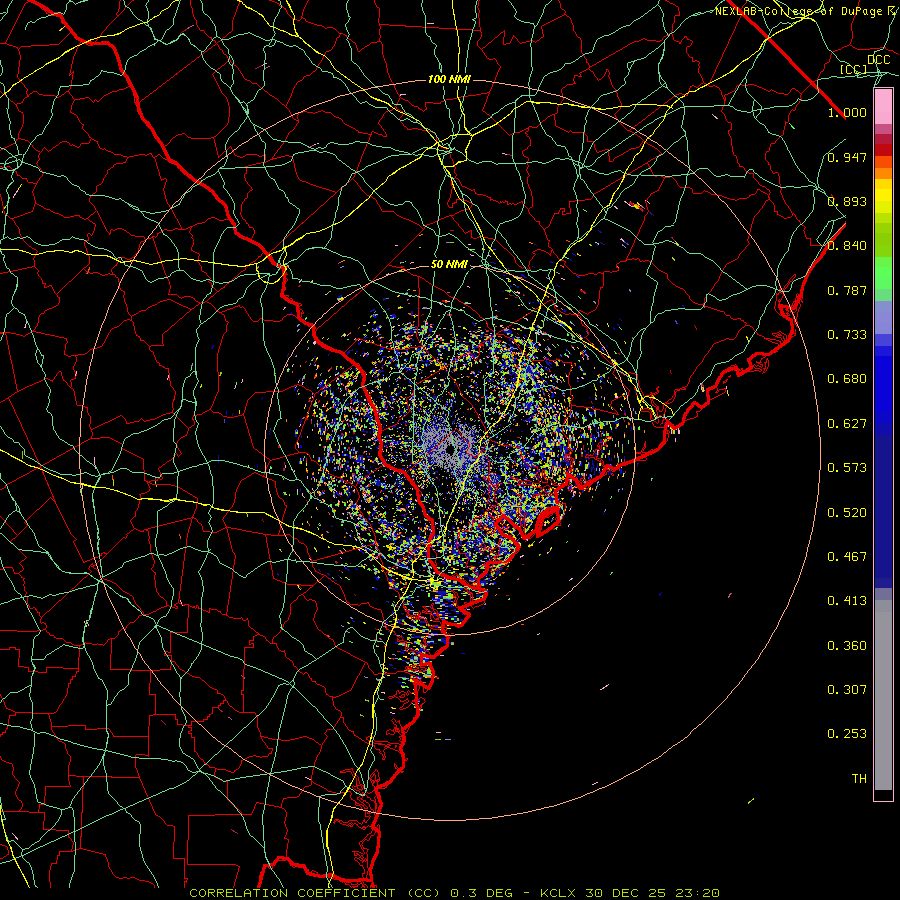The width and height of the screenshot is (900, 900).
Task: Click the 100 NMI range ring label
Action: pyautogui.click(x=449, y=79)
